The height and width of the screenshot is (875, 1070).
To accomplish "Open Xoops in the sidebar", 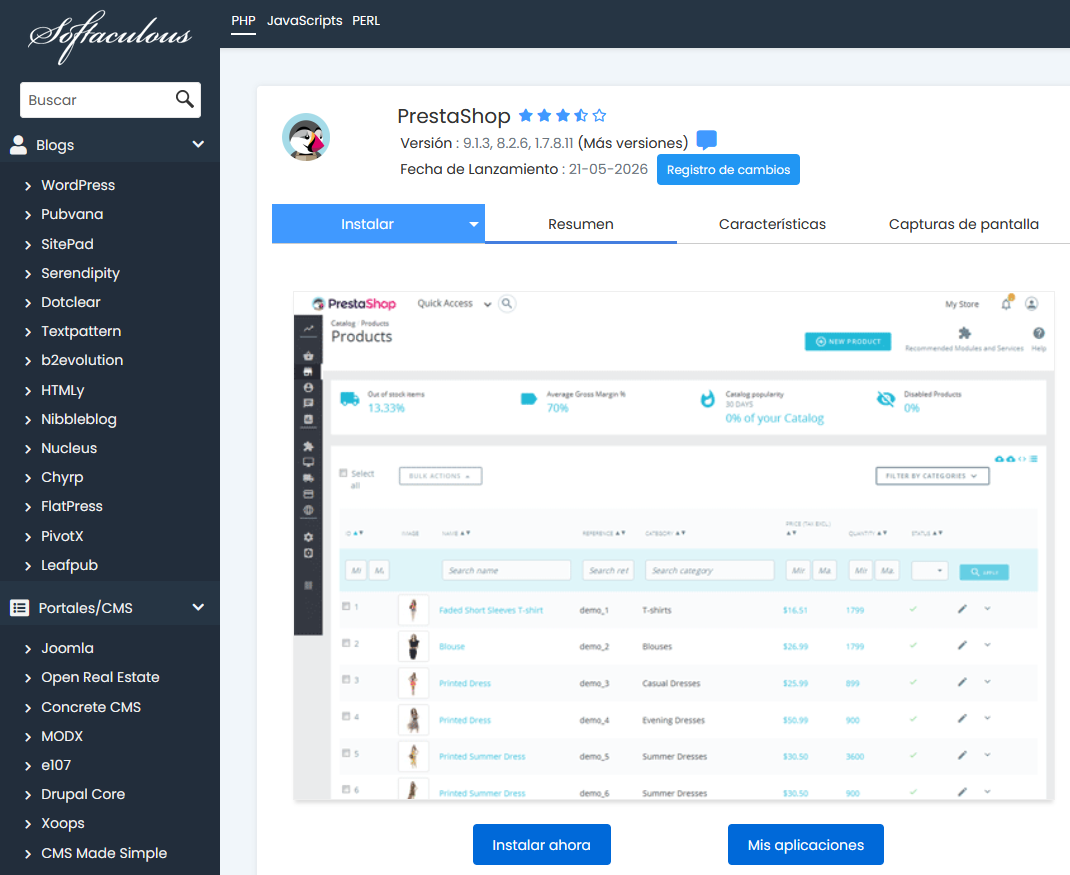I will point(63,823).
